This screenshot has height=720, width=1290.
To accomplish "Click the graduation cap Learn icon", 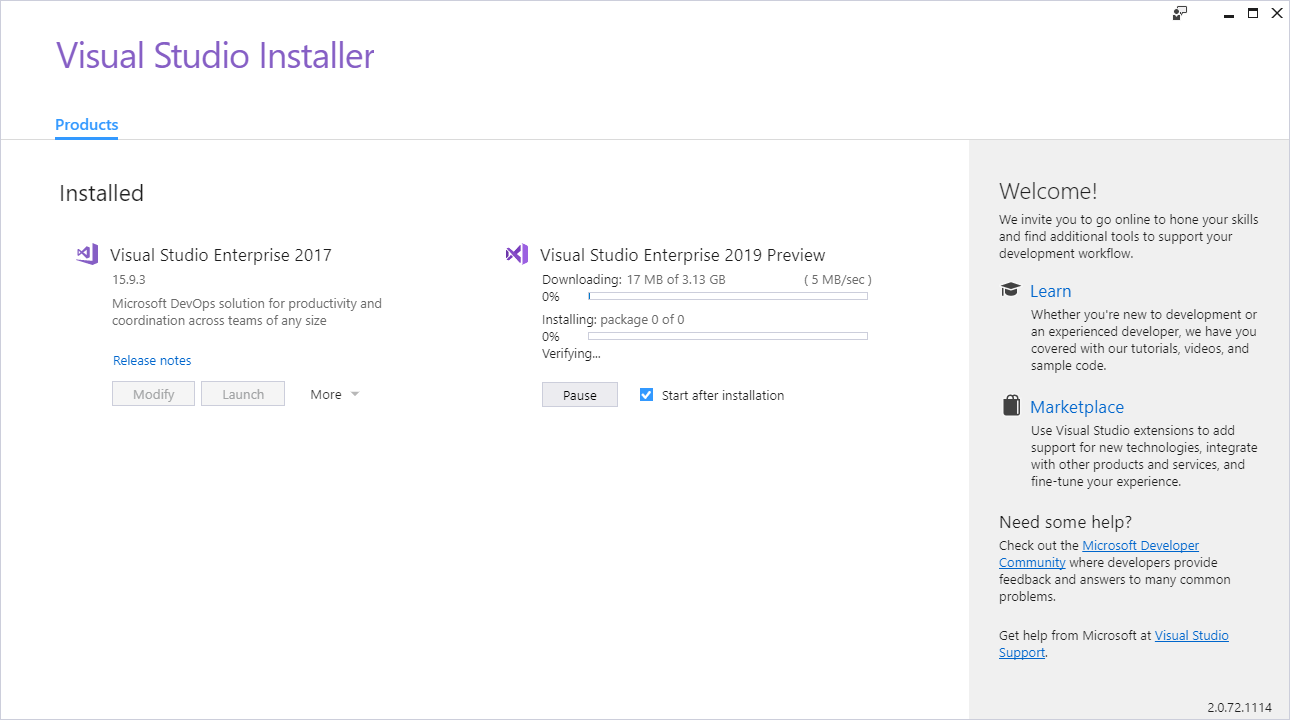I will click(x=1010, y=290).
